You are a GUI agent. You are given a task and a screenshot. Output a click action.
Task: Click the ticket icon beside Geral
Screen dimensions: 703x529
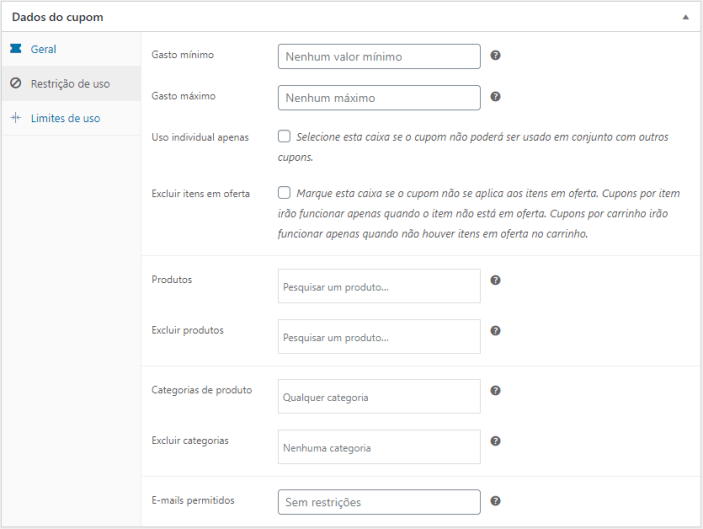point(16,48)
